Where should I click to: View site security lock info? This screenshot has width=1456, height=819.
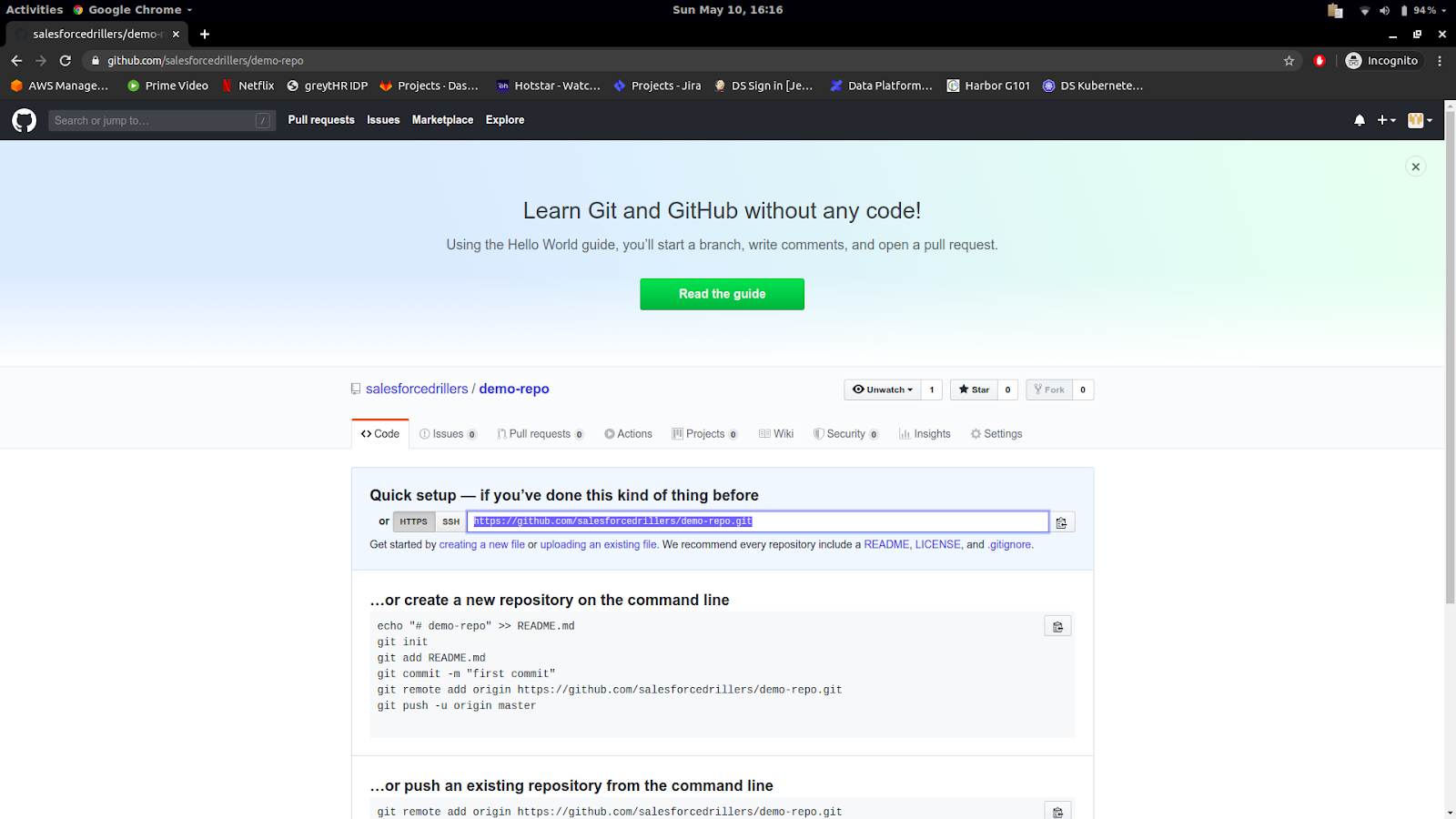point(96,61)
